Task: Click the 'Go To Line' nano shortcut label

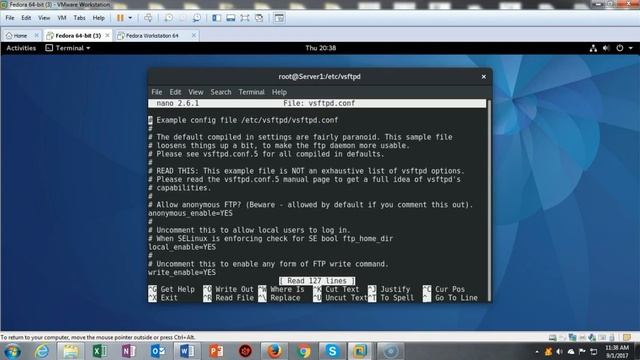Action: pos(456,298)
